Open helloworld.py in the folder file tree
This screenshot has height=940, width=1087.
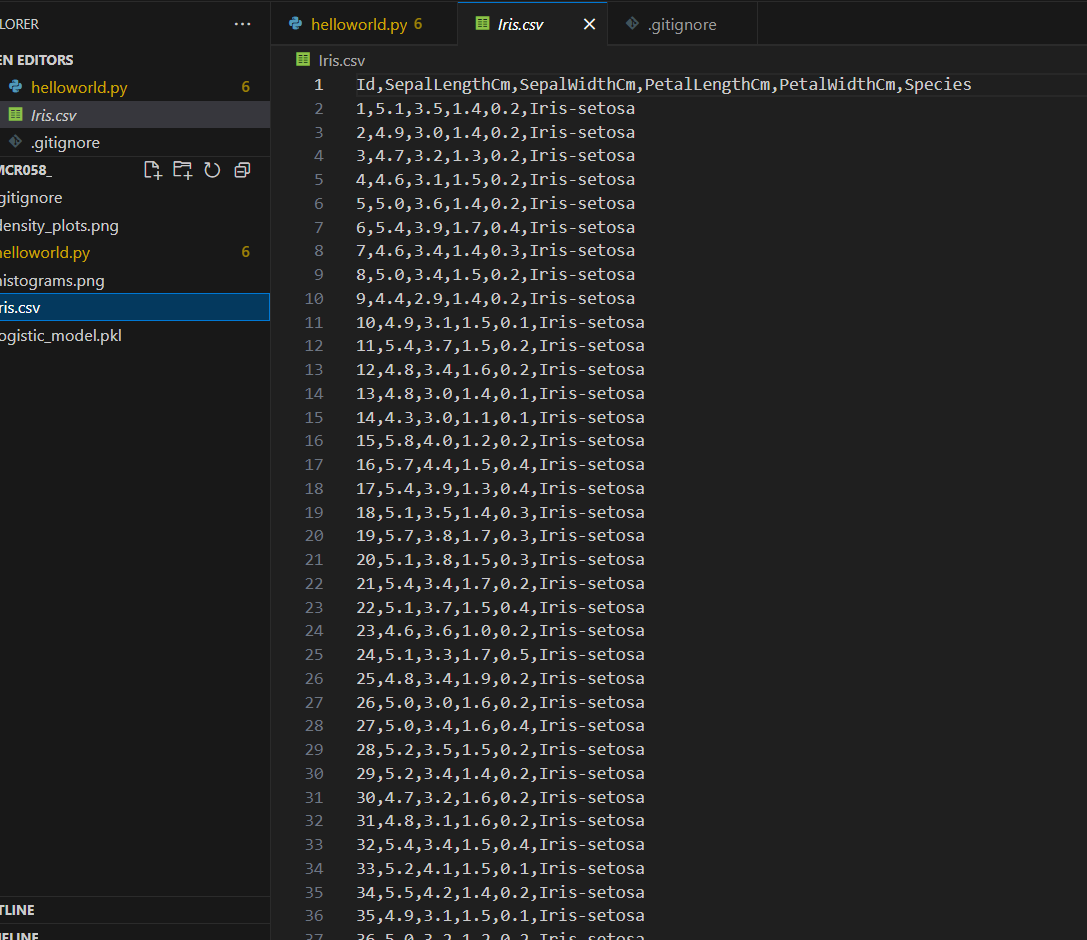click(x=134, y=252)
